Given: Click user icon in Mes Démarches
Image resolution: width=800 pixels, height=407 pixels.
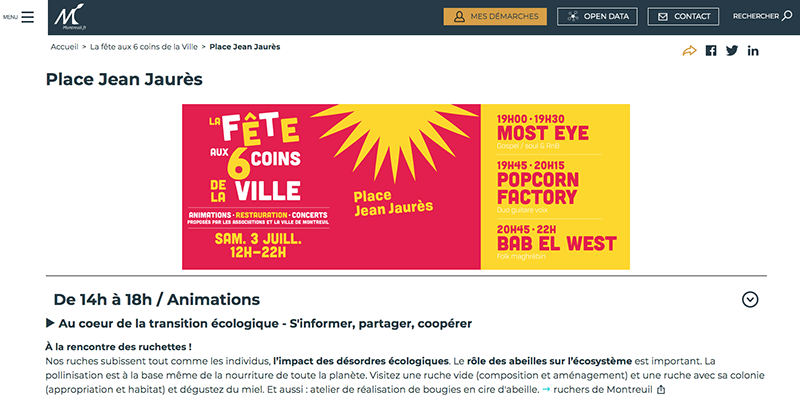Looking at the screenshot, I should tap(459, 16).
